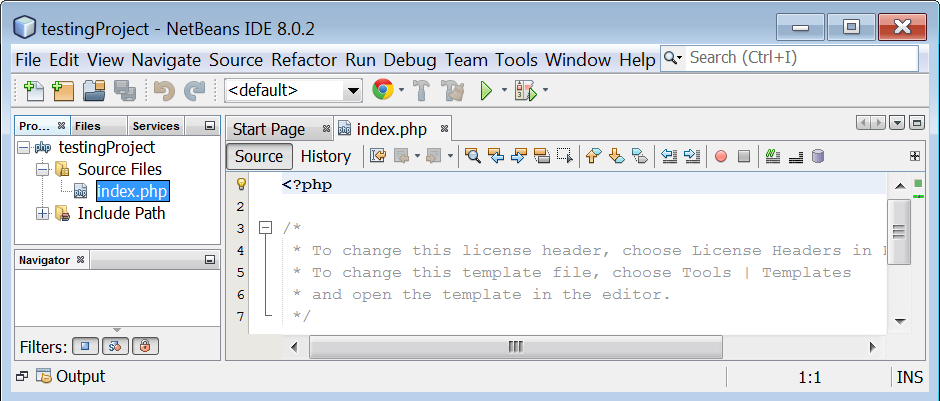Toggle the middle Navigator filter button
940x401 pixels.
click(115, 346)
